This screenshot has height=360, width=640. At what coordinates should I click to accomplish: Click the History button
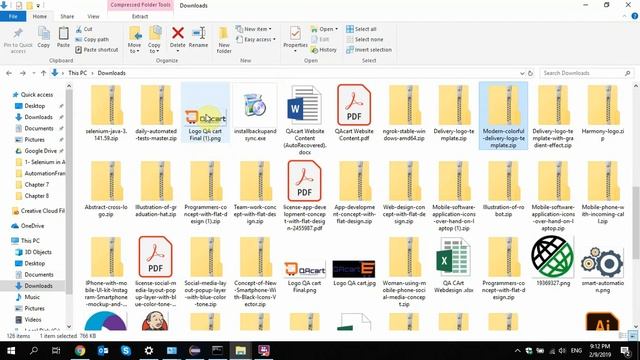click(324, 50)
